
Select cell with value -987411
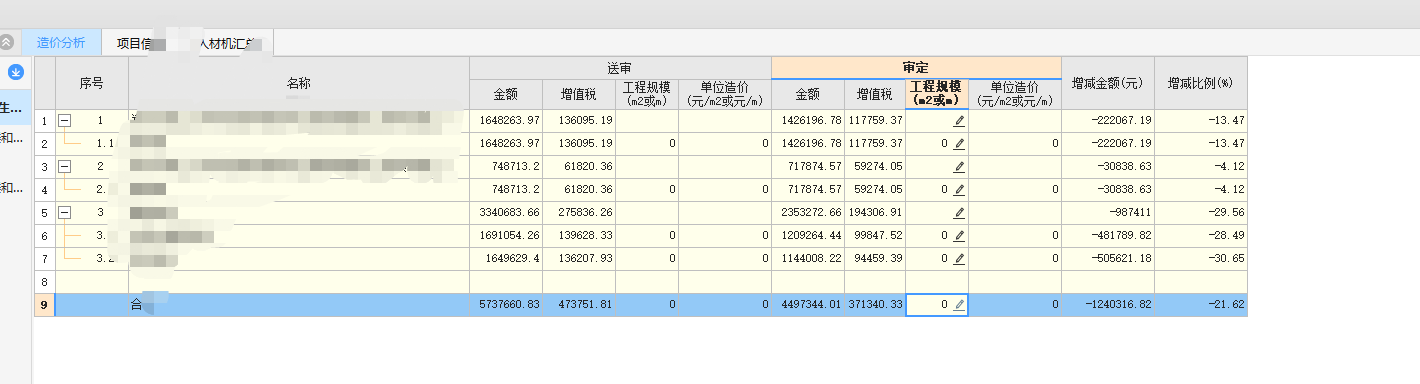pyautogui.click(x=1107, y=212)
